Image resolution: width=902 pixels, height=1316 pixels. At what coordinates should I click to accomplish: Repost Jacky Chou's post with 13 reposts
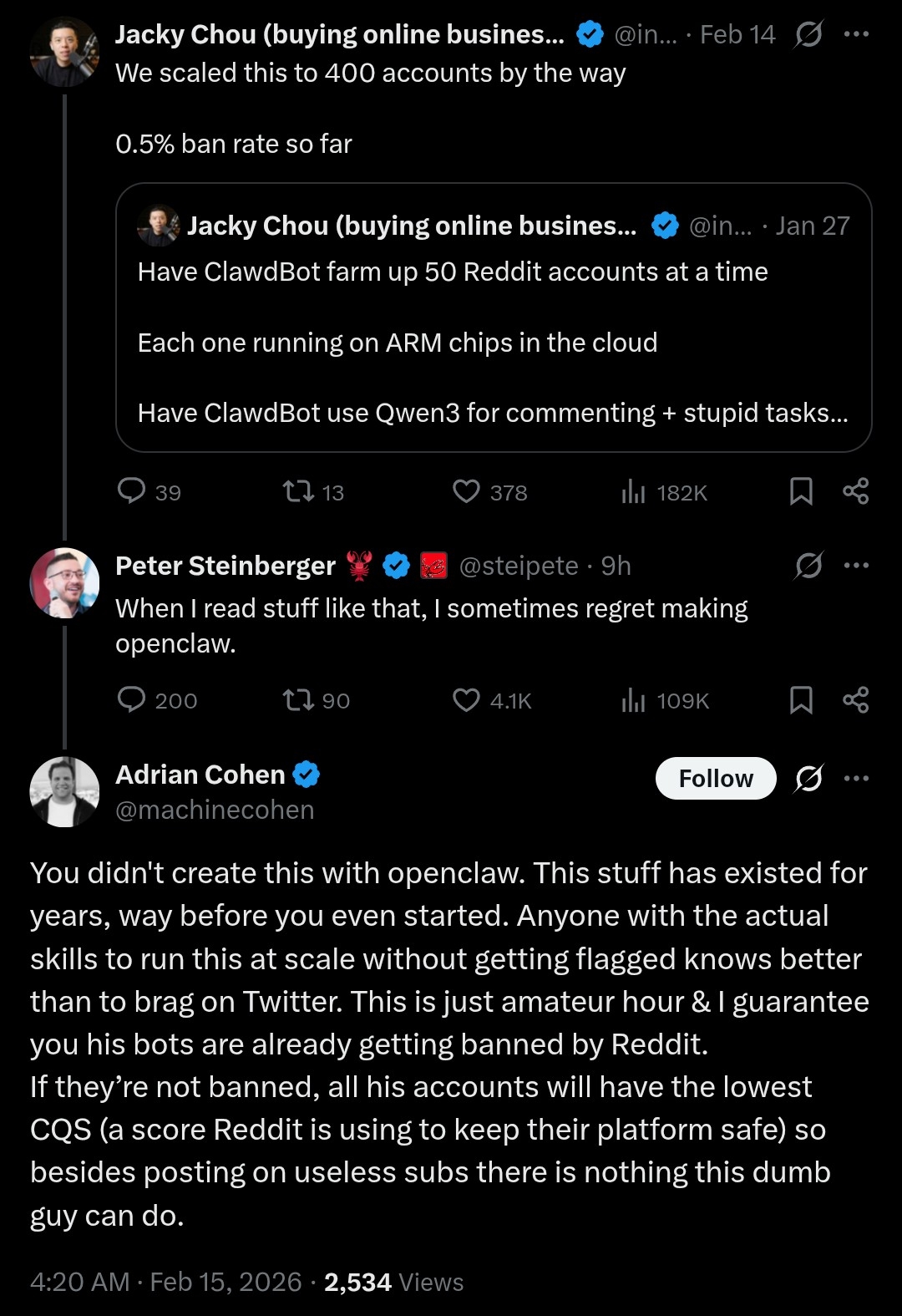point(298,491)
